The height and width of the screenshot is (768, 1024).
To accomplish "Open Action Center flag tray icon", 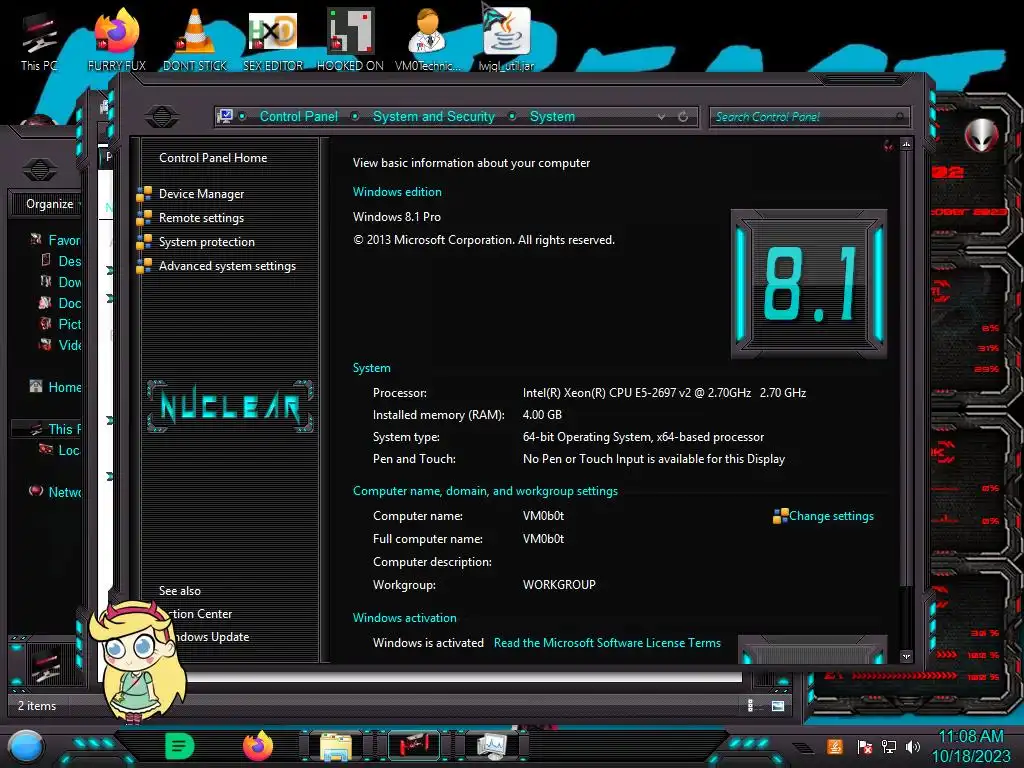I will click(864, 746).
